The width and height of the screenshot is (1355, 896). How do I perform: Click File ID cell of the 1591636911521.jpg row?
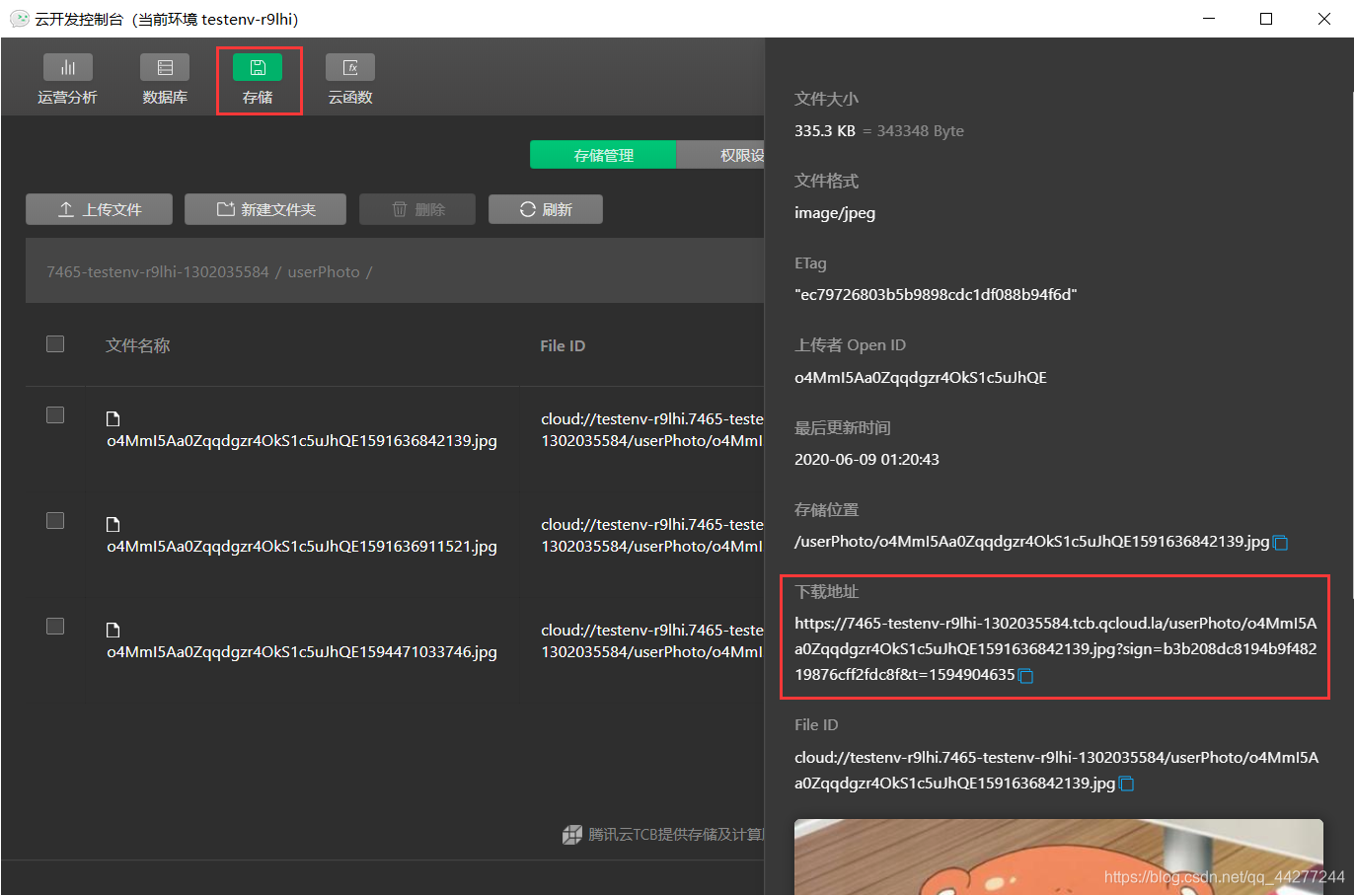pos(652,535)
